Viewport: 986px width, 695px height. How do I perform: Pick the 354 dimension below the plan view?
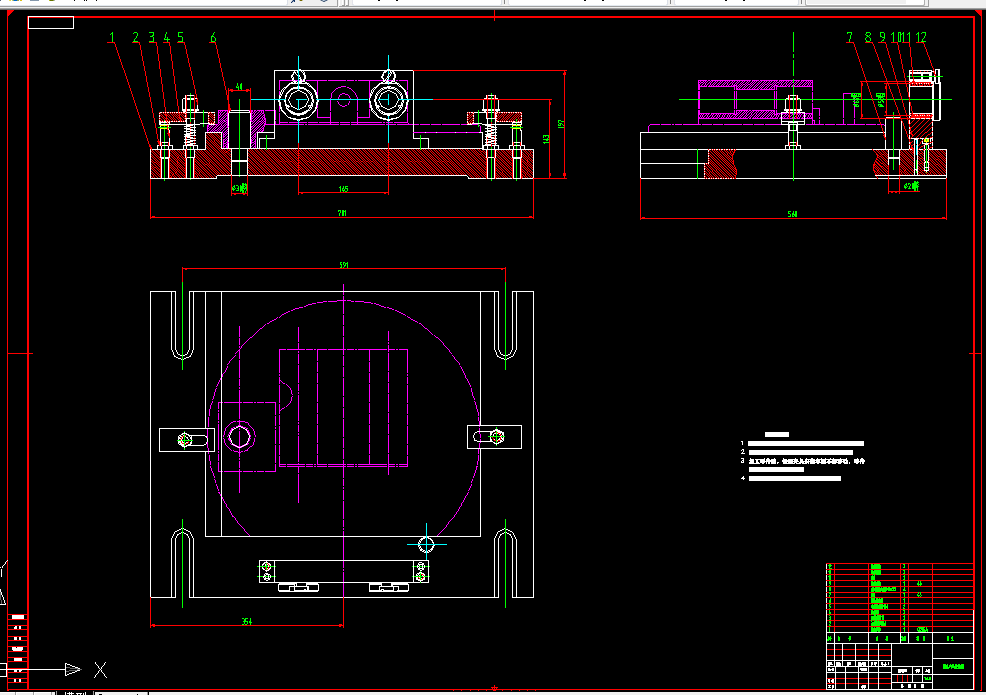(247, 621)
